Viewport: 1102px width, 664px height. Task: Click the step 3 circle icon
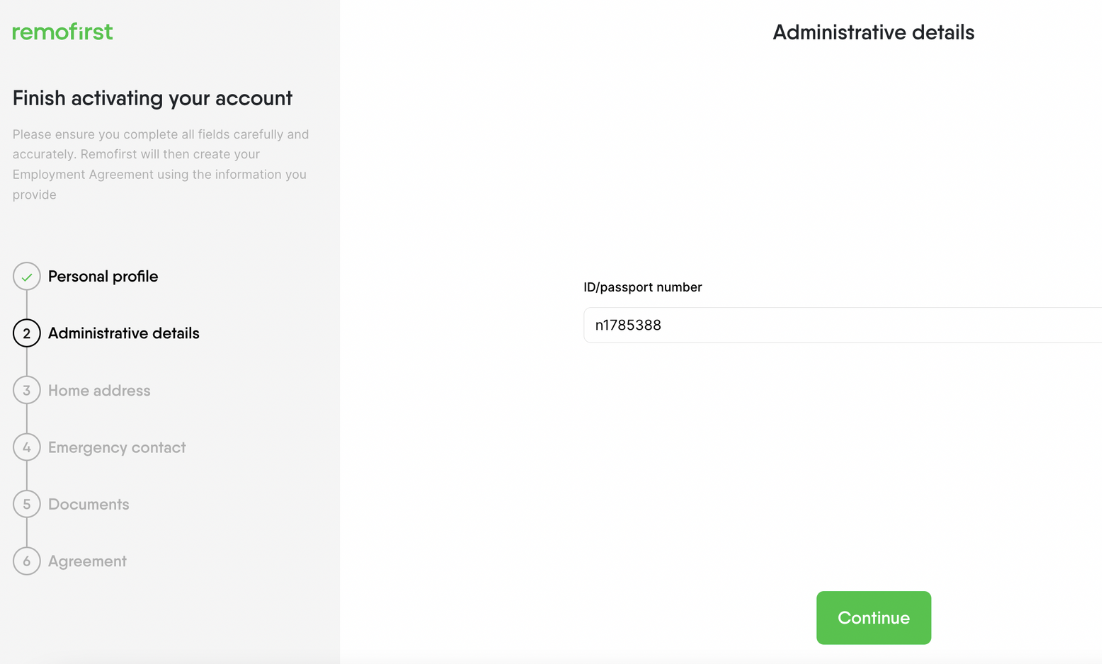[x=27, y=390]
